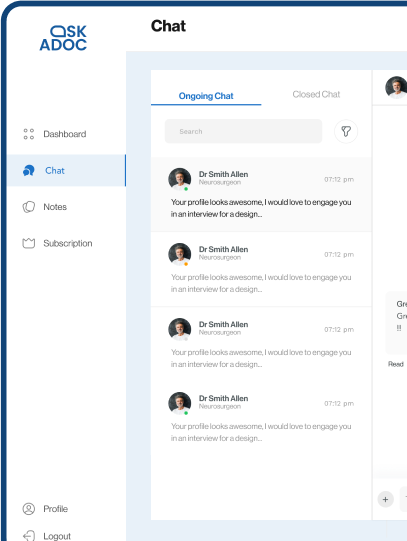The width and height of the screenshot is (407, 541).
Task: Click the chat Search field
Action: 244,131
